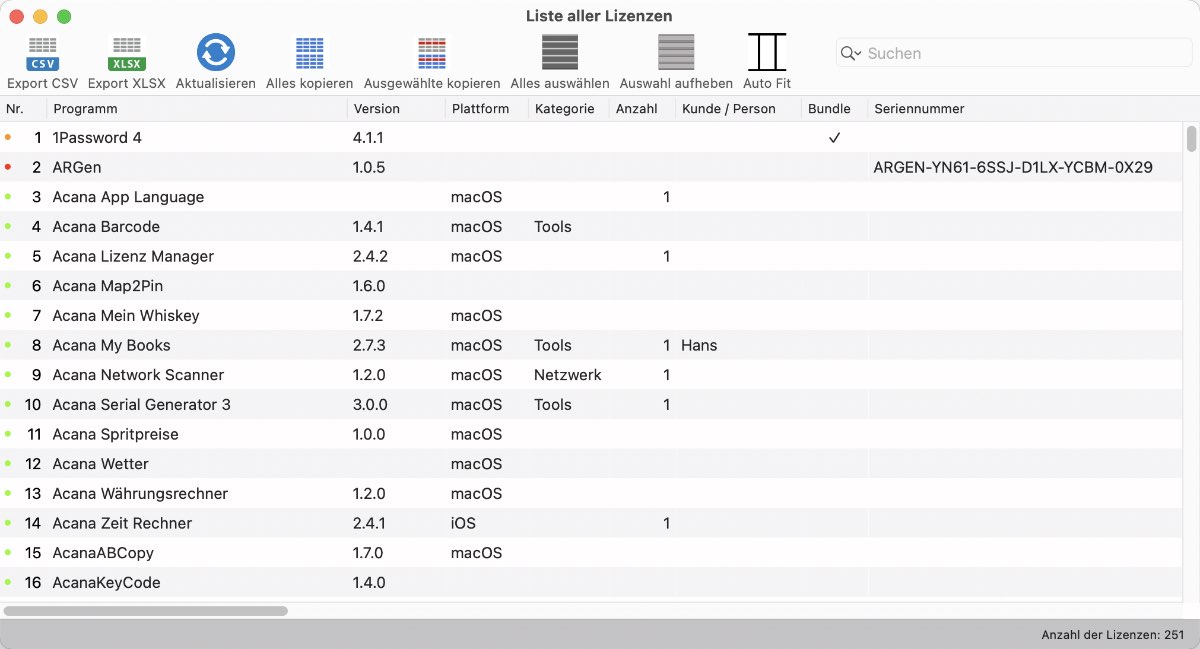Click the orange status dot of 1Password 4

pyautogui.click(x=8, y=137)
